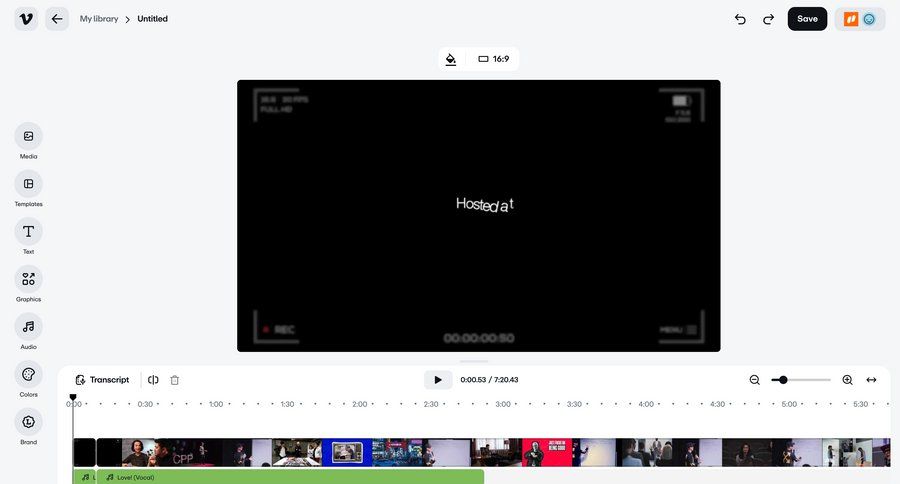Open the Audio panel
Screen dimensions: 900x484
[x=28, y=327]
